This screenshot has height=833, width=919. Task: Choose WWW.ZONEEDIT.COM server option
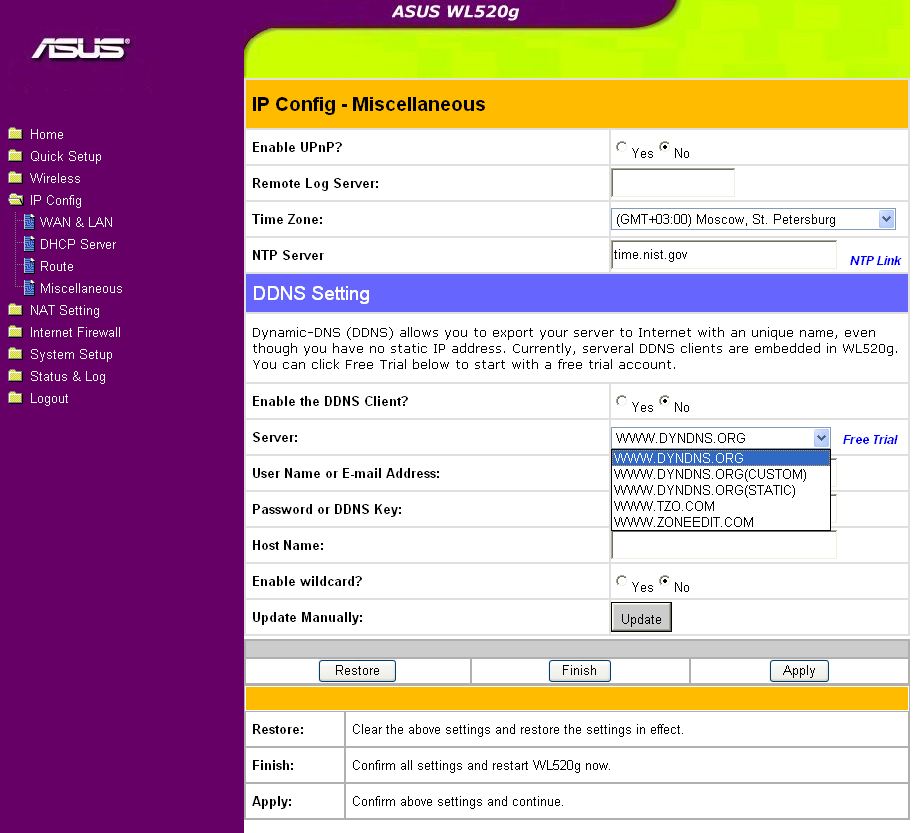click(x=721, y=522)
